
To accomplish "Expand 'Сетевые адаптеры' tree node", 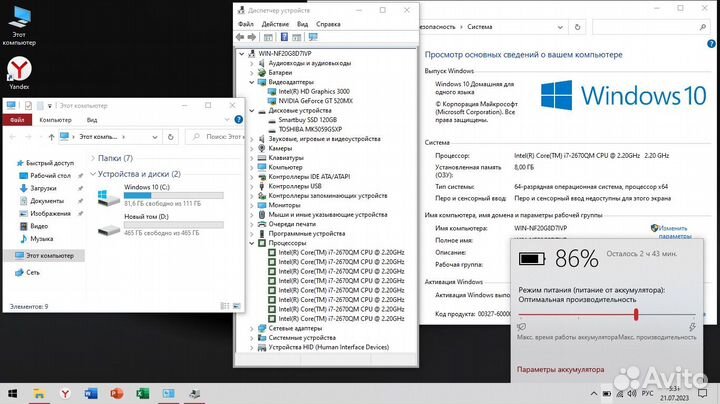I will pyautogui.click(x=252, y=328).
